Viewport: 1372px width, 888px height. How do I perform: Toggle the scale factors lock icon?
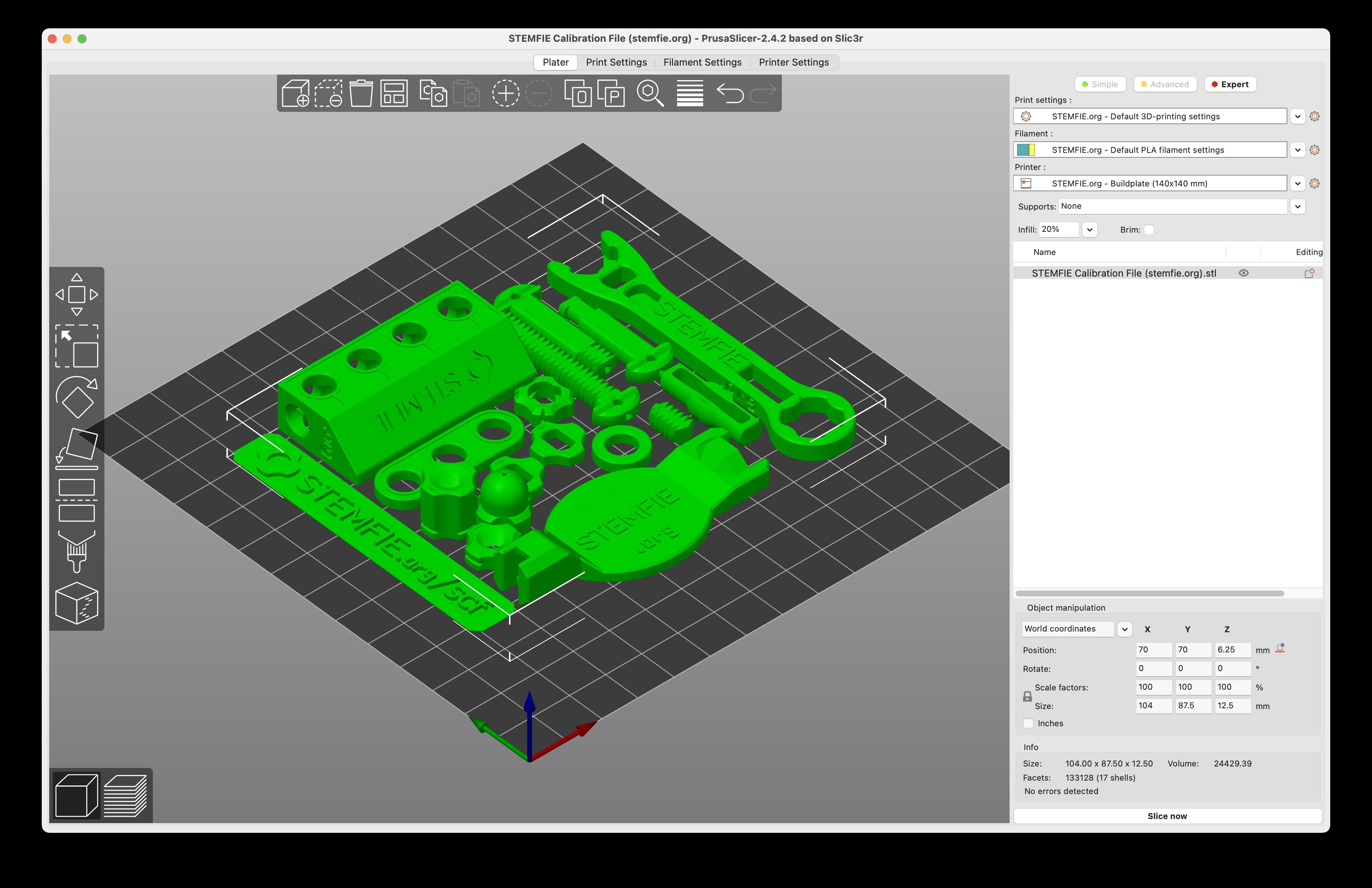point(1027,697)
